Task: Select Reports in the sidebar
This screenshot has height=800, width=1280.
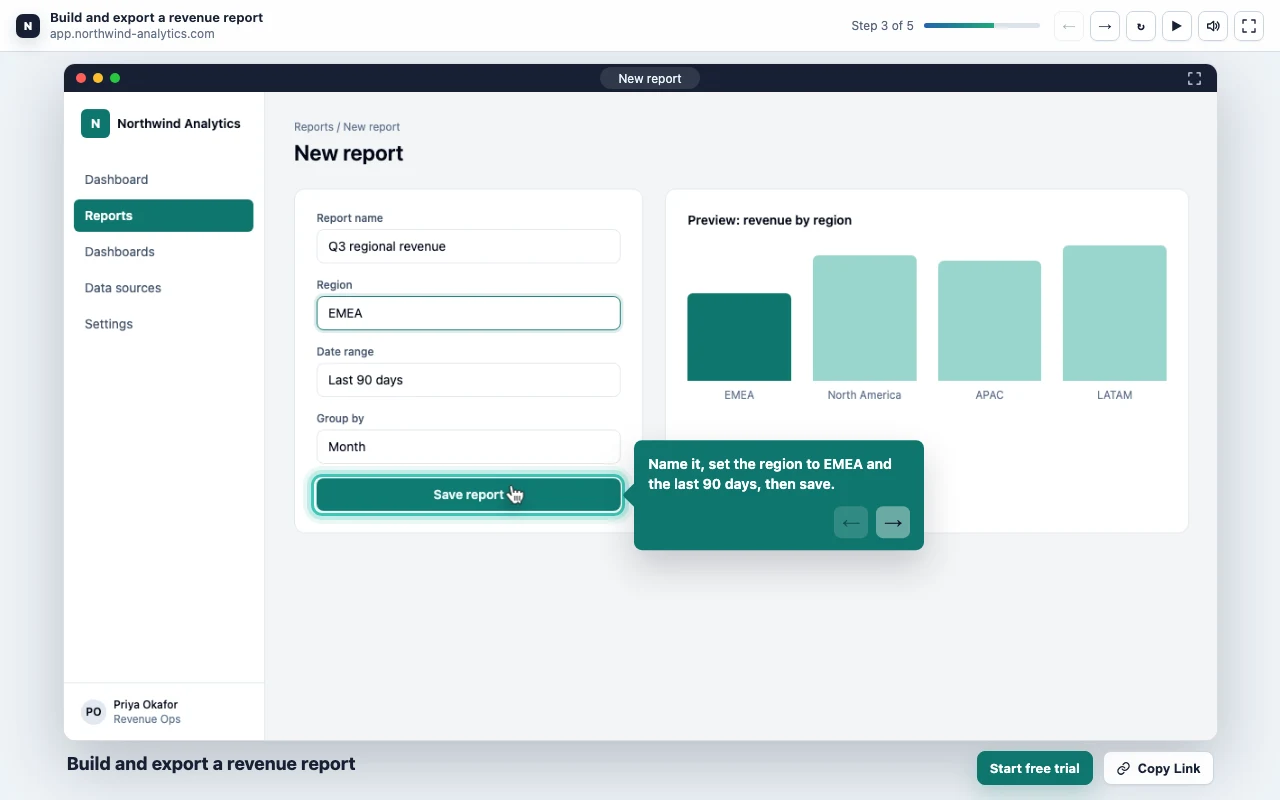Action: click(x=163, y=216)
